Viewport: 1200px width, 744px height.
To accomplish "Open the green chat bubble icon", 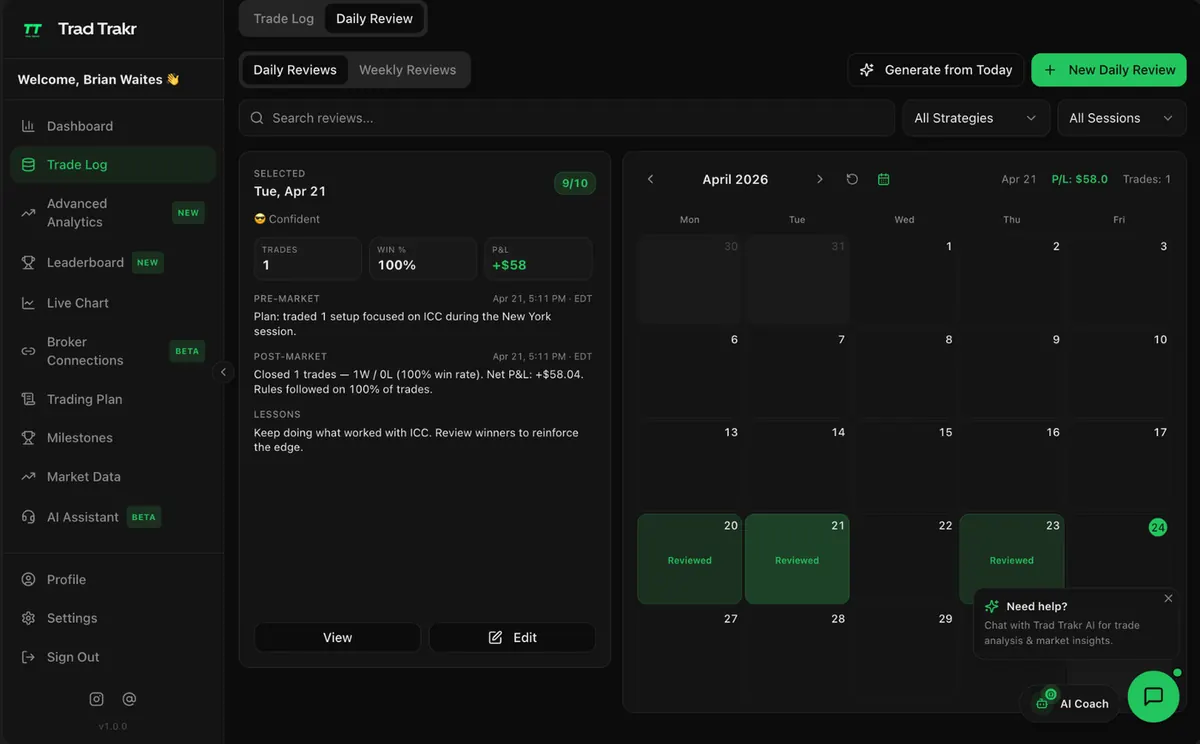I will coord(1153,696).
